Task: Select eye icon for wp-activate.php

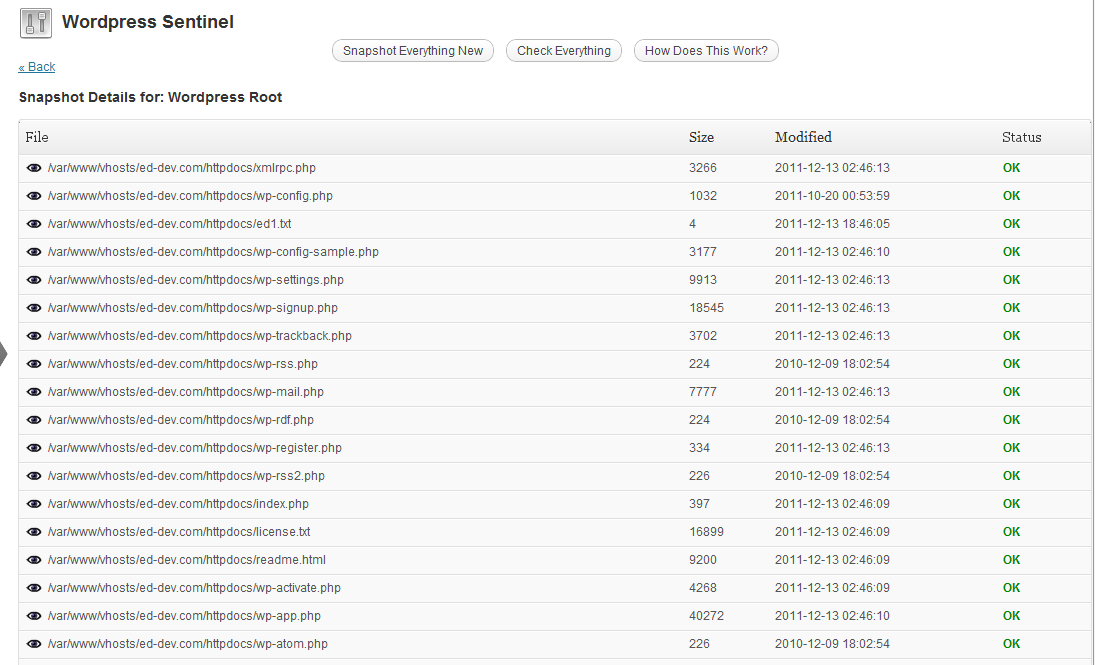Action: pos(34,587)
